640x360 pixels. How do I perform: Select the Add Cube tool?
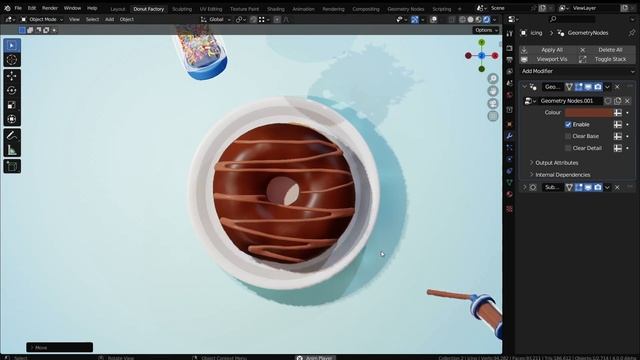pyautogui.click(x=12, y=167)
